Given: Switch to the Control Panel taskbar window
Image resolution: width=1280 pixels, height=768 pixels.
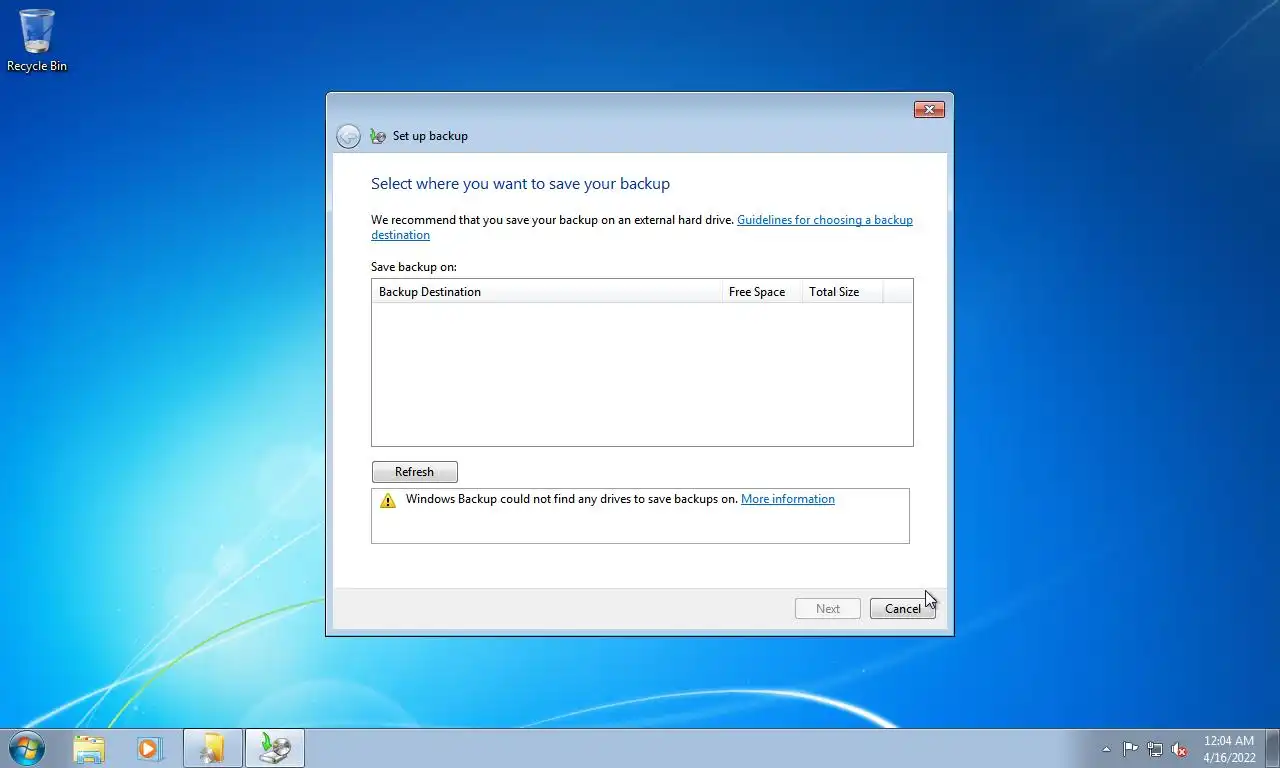Looking at the screenshot, I should click(213, 748).
